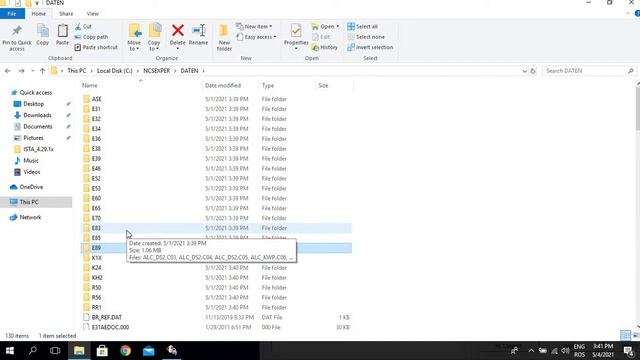The height and width of the screenshot is (360, 640).
Task: Open Chrome from the taskbar
Action: (x=125, y=351)
